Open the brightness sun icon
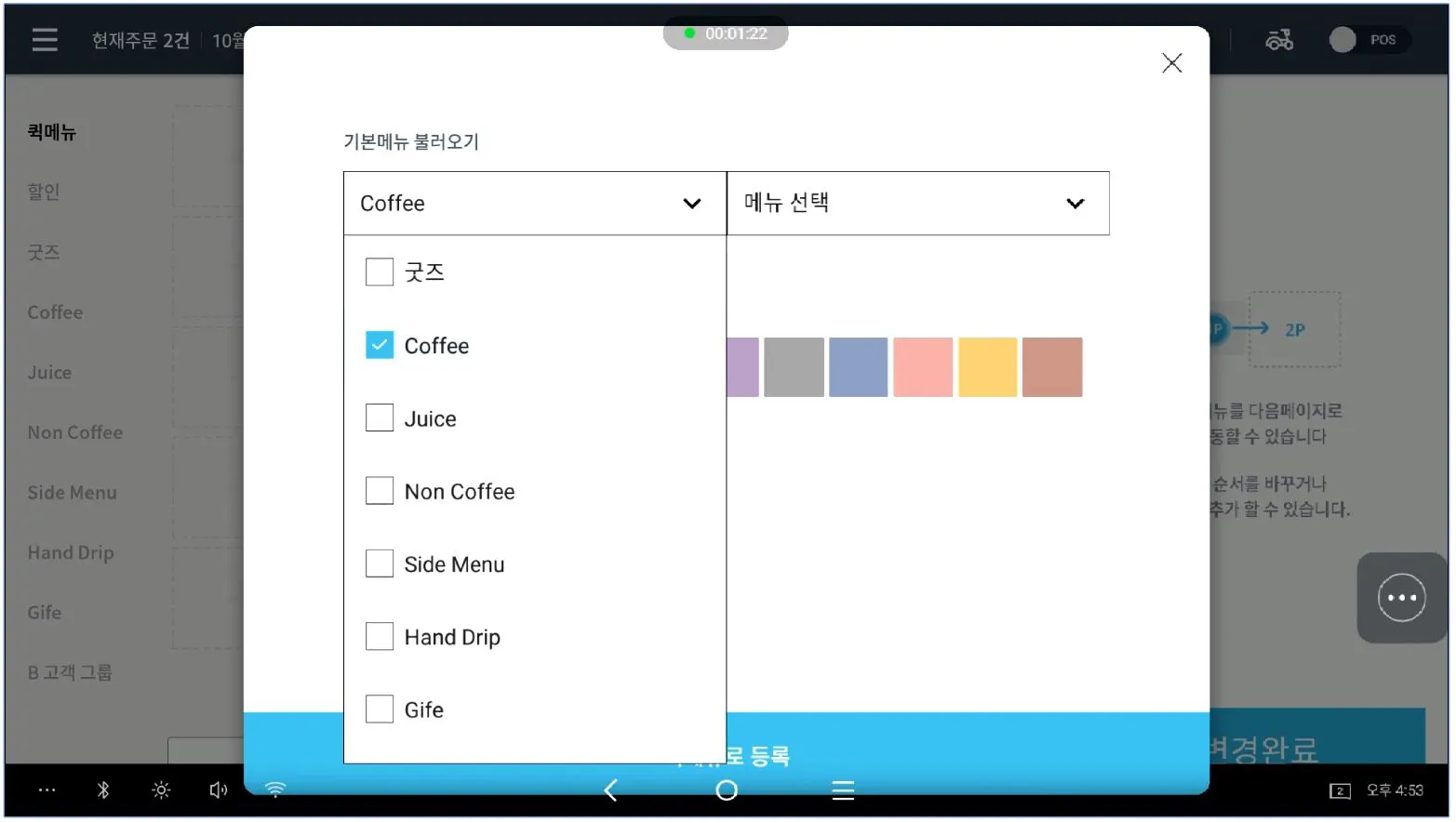 (161, 789)
